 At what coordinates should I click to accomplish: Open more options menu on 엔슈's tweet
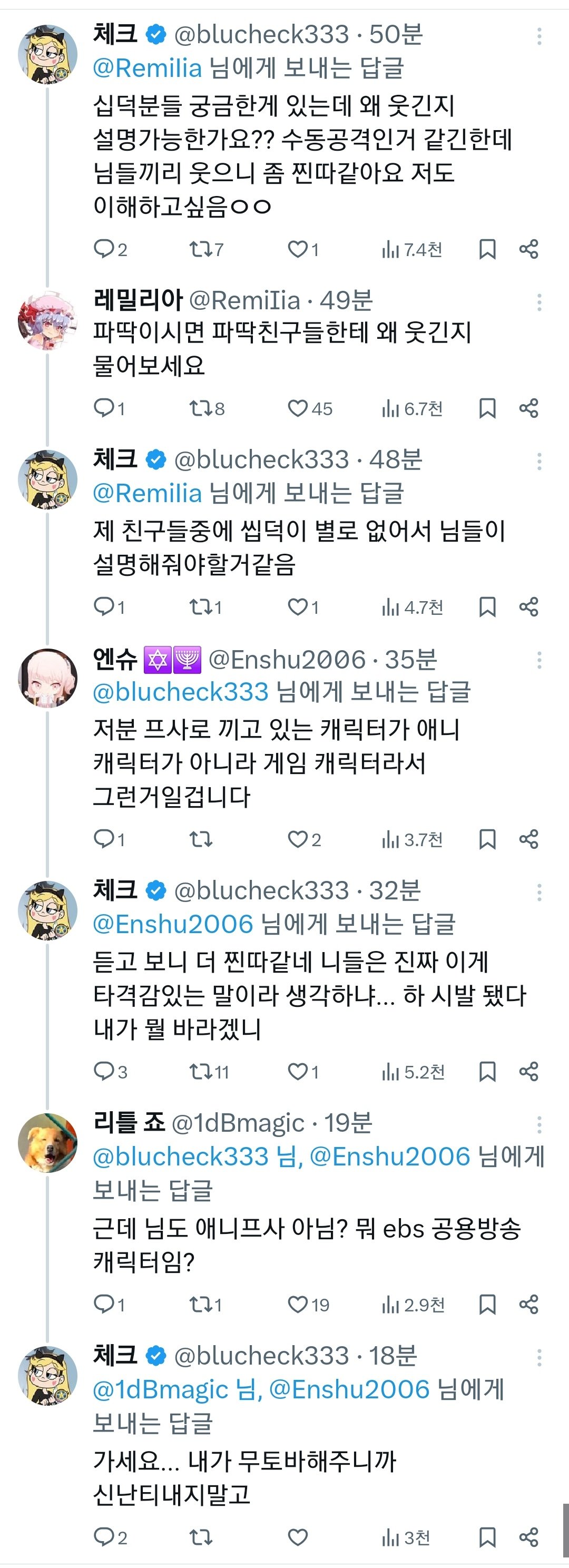click(x=539, y=660)
